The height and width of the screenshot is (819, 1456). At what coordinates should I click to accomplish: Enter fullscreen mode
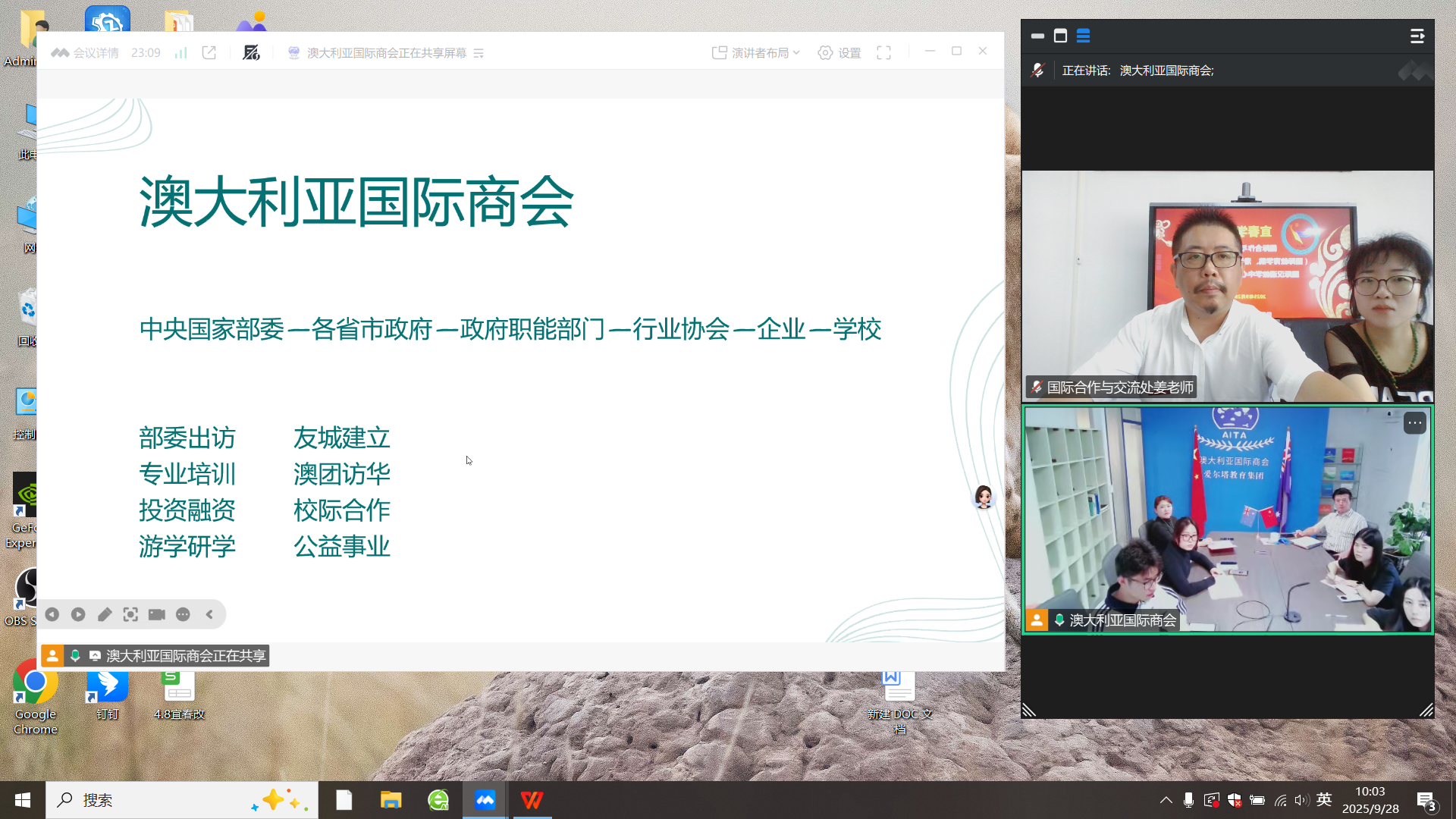tap(883, 52)
